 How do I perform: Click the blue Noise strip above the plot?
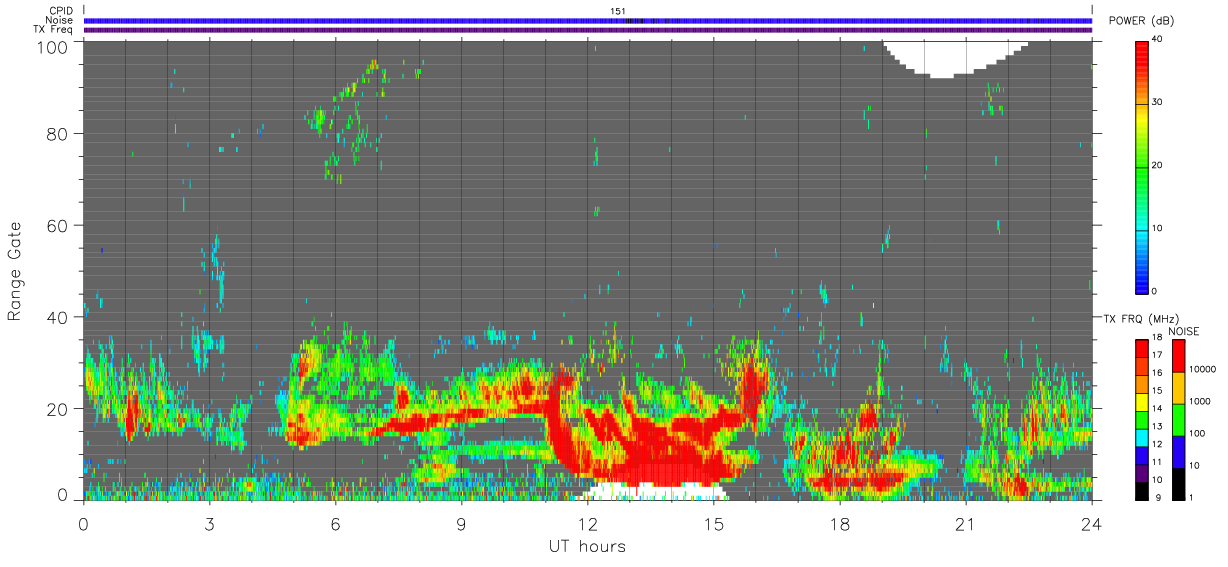pos(588,20)
